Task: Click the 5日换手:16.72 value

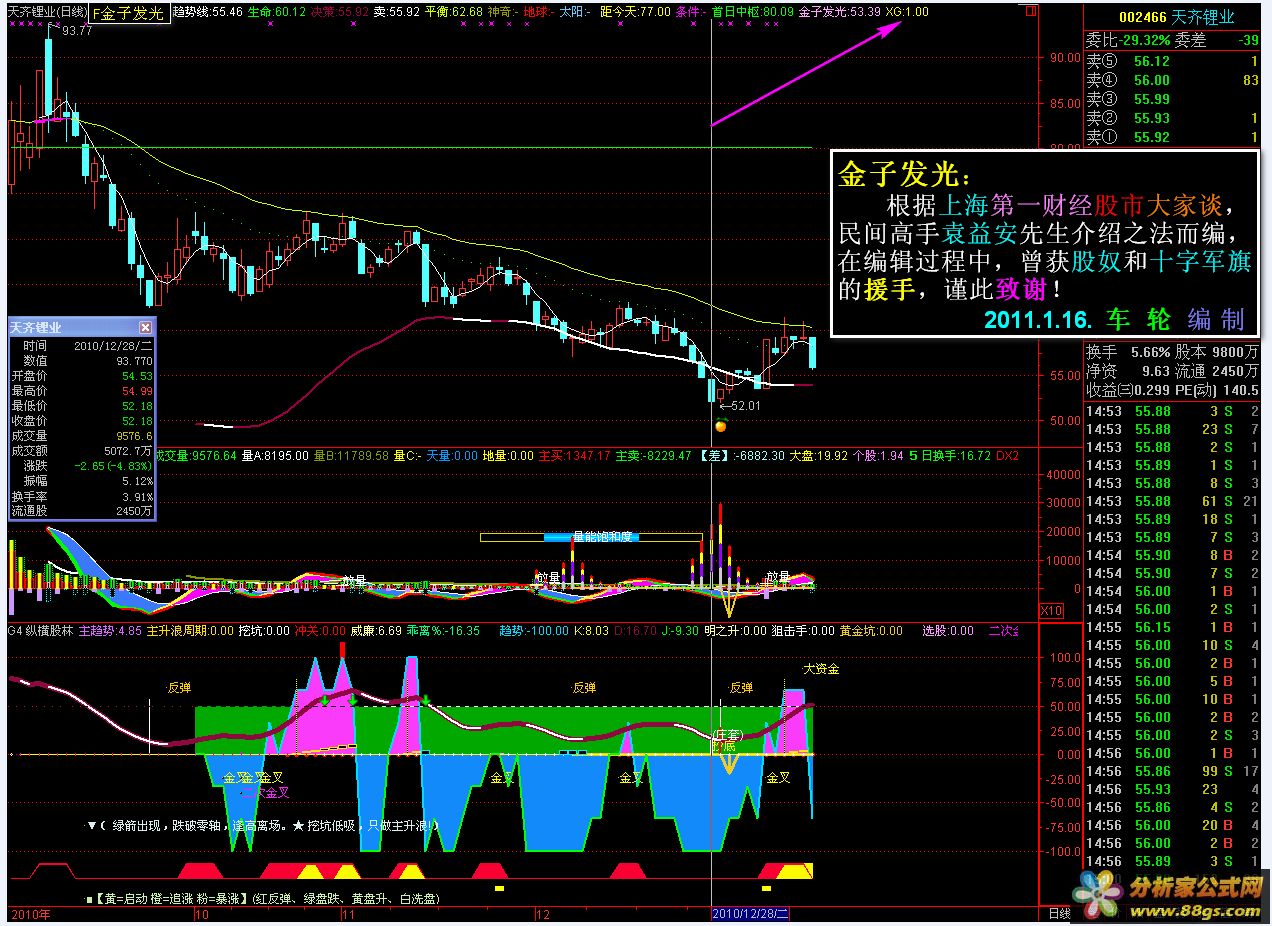Action: click(950, 456)
